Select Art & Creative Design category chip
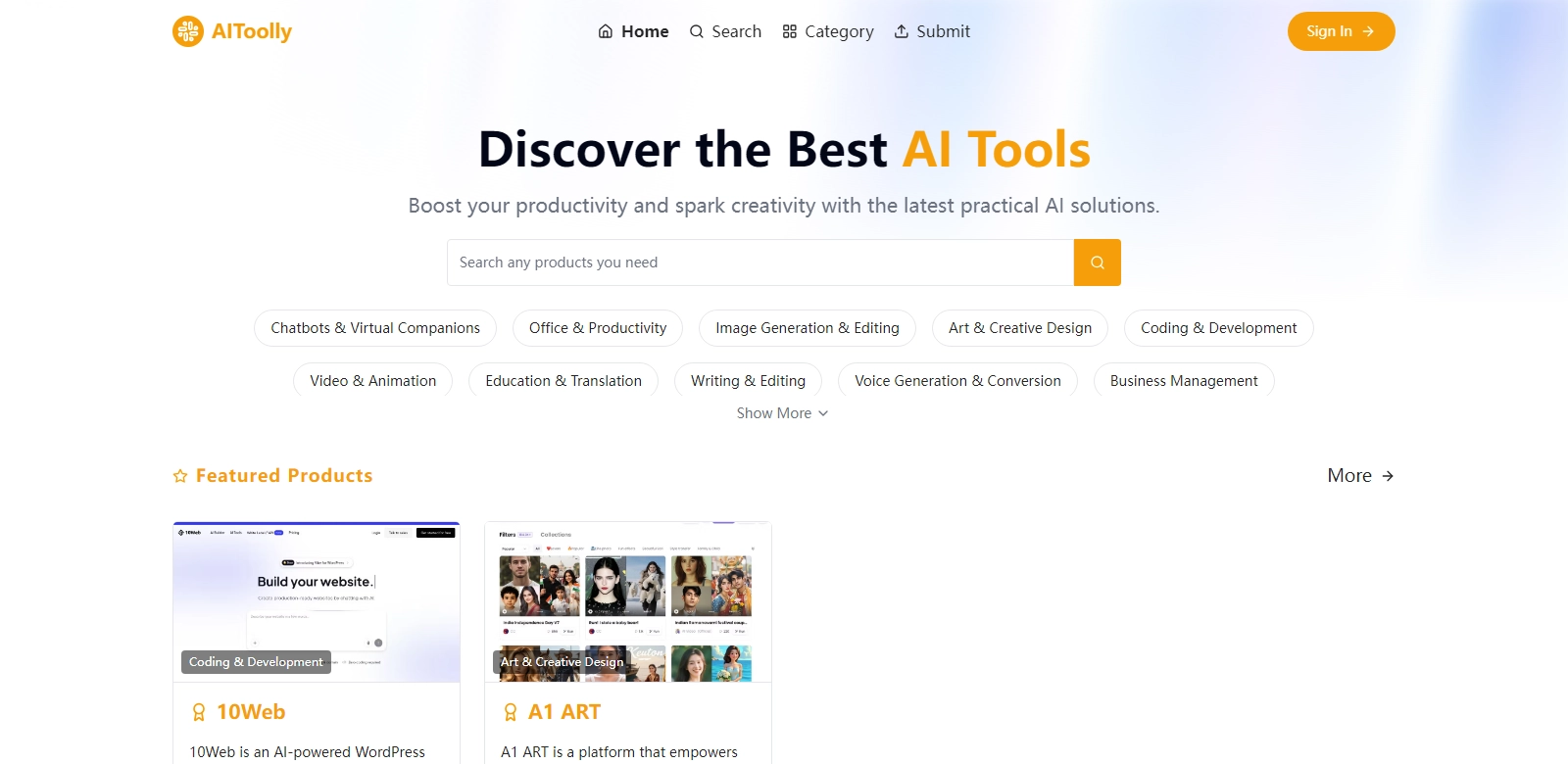Image resolution: width=1568 pixels, height=764 pixels. tap(1020, 328)
